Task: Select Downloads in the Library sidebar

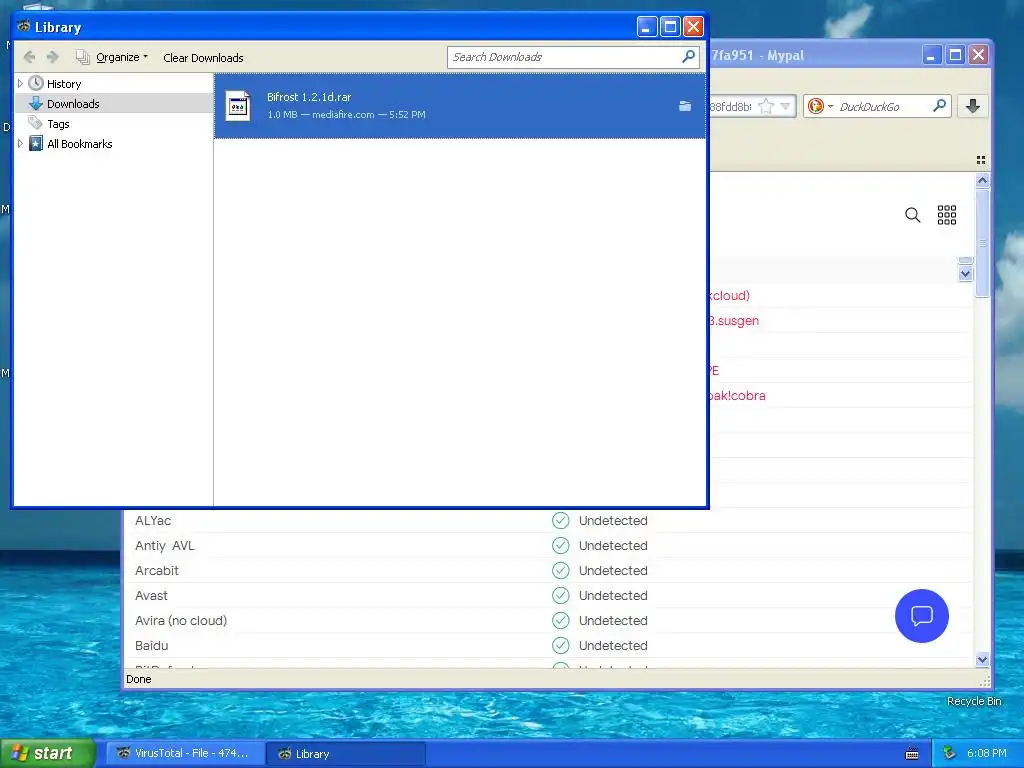Action: tap(73, 104)
